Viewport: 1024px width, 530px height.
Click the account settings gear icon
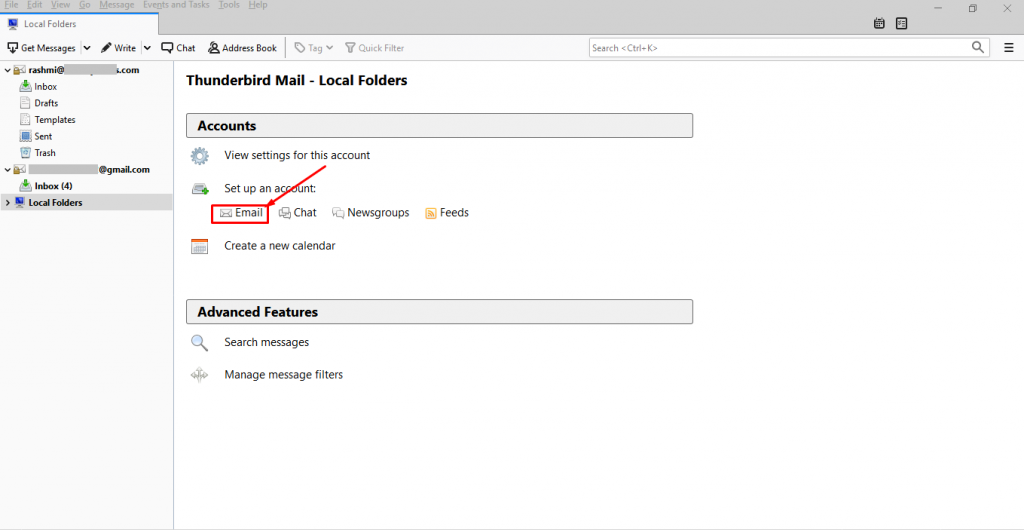pos(199,156)
